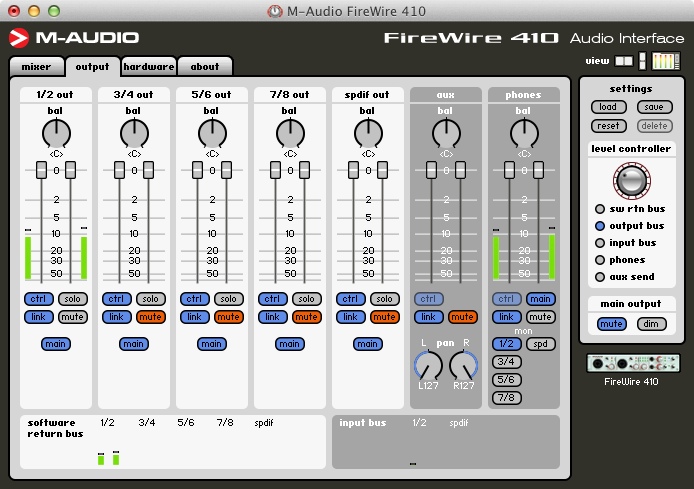Toggle link on 5/6 out channel
Viewport: 694px width, 489px height.
(194, 317)
